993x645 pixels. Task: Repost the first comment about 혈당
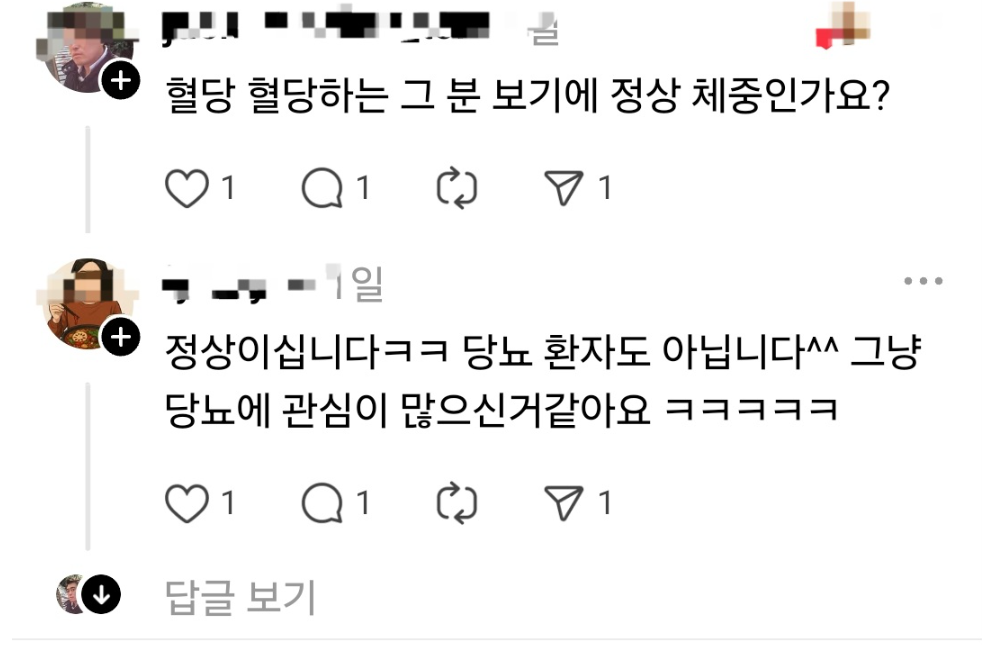pyautogui.click(x=457, y=188)
